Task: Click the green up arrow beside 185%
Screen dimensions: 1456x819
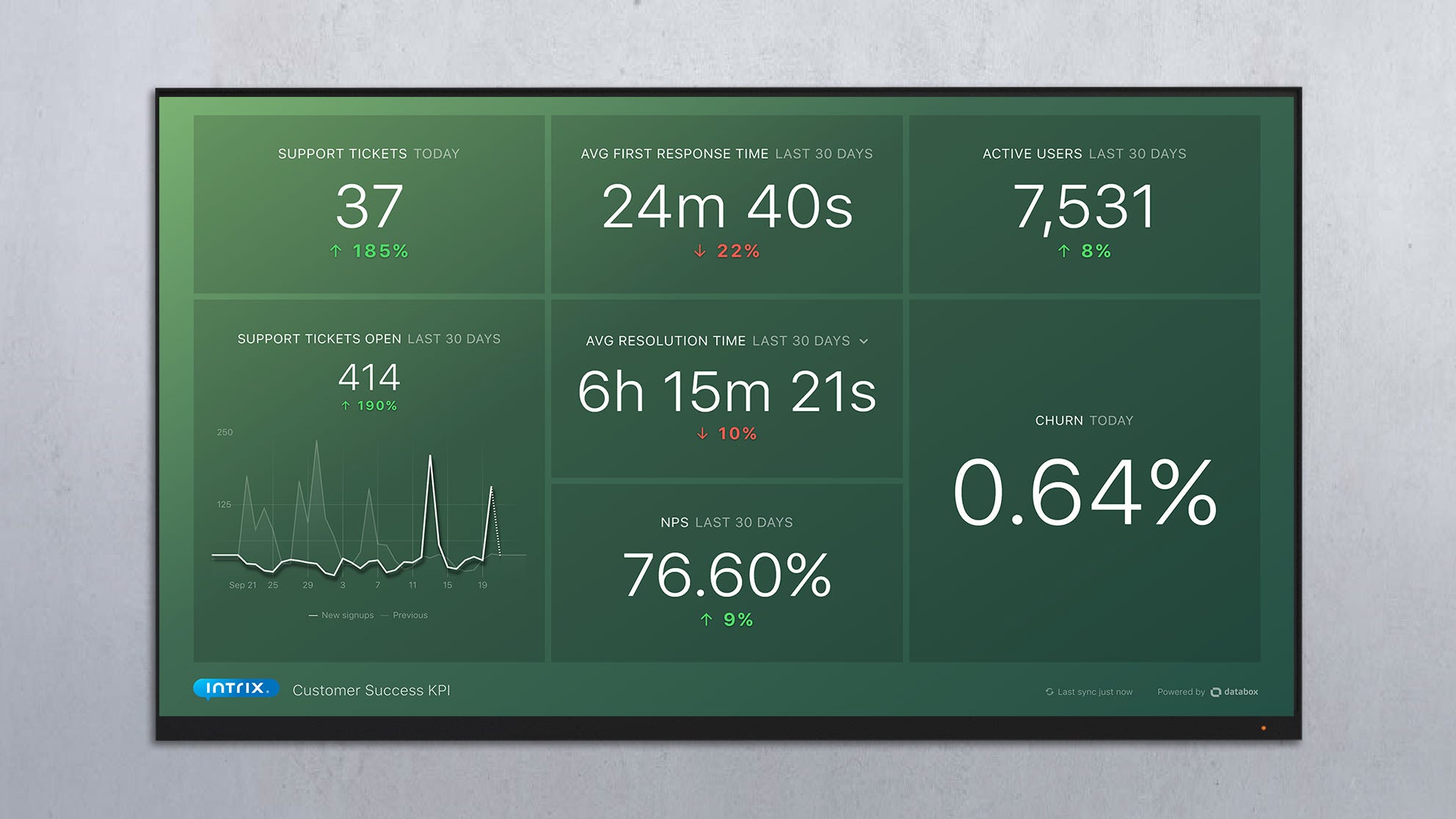Action: point(335,251)
